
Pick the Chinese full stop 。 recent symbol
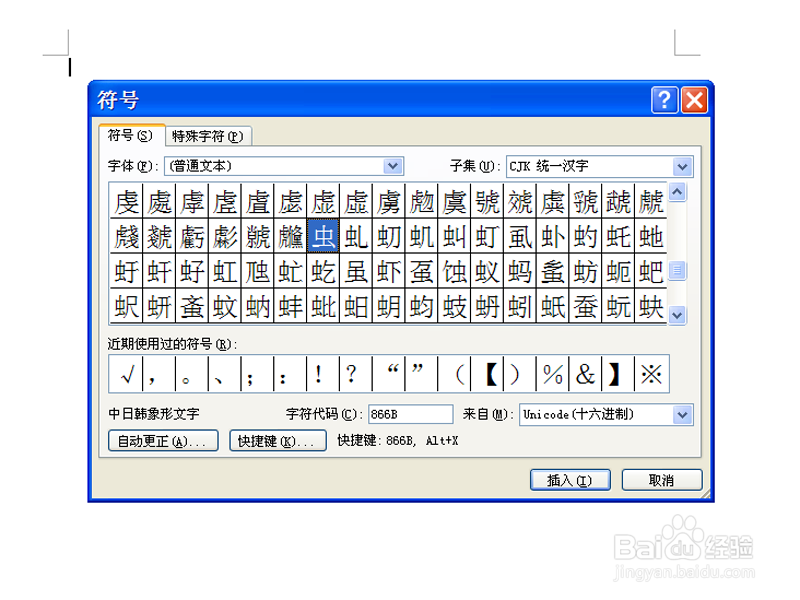(191, 374)
